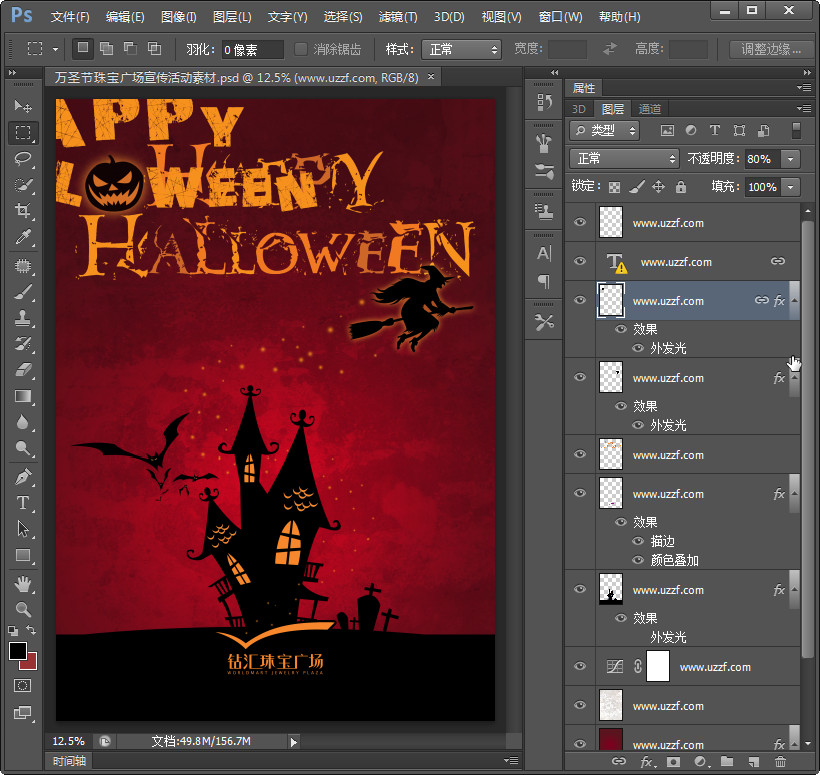Select the Crop tool
820x775 pixels.
(23, 211)
